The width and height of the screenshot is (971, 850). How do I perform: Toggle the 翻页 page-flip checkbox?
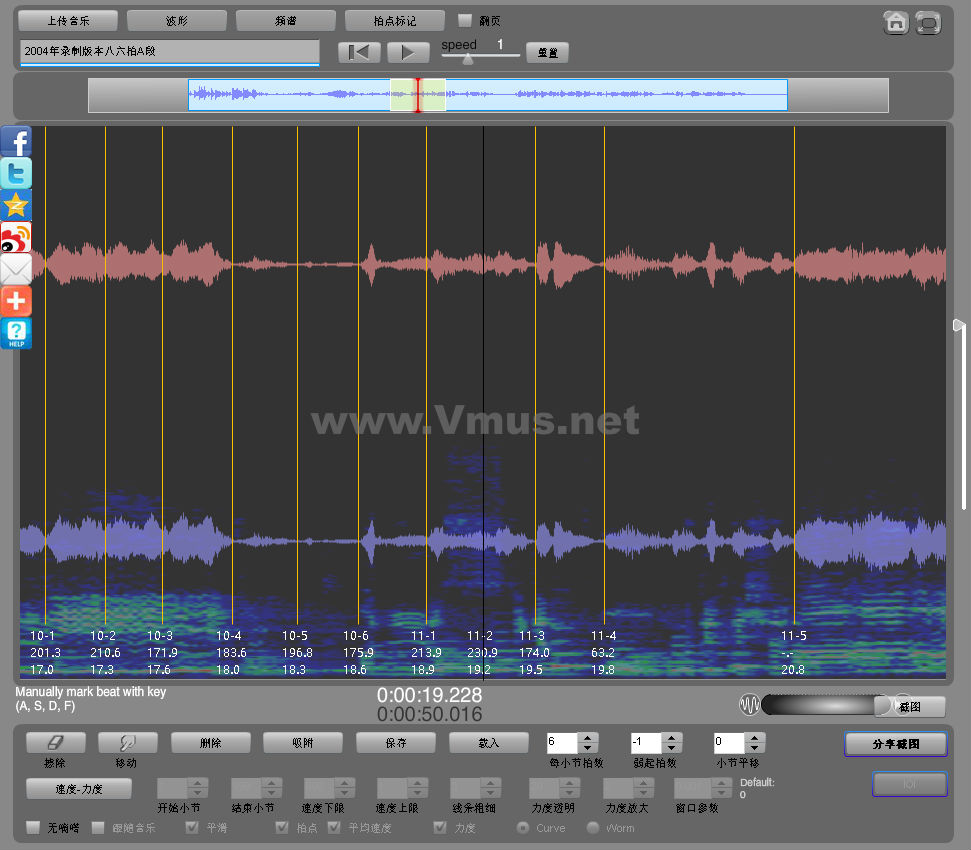point(465,20)
